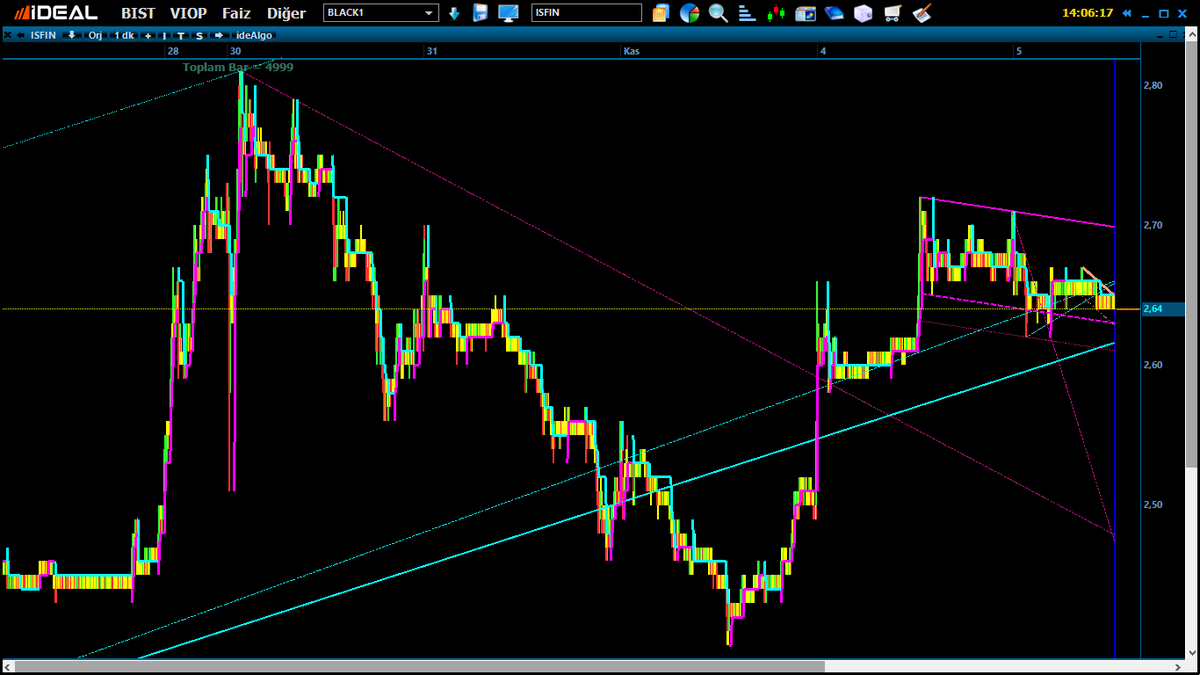The width and height of the screenshot is (1200, 675).
Task: Click the ideAlgo button
Action: pyautogui.click(x=254, y=35)
